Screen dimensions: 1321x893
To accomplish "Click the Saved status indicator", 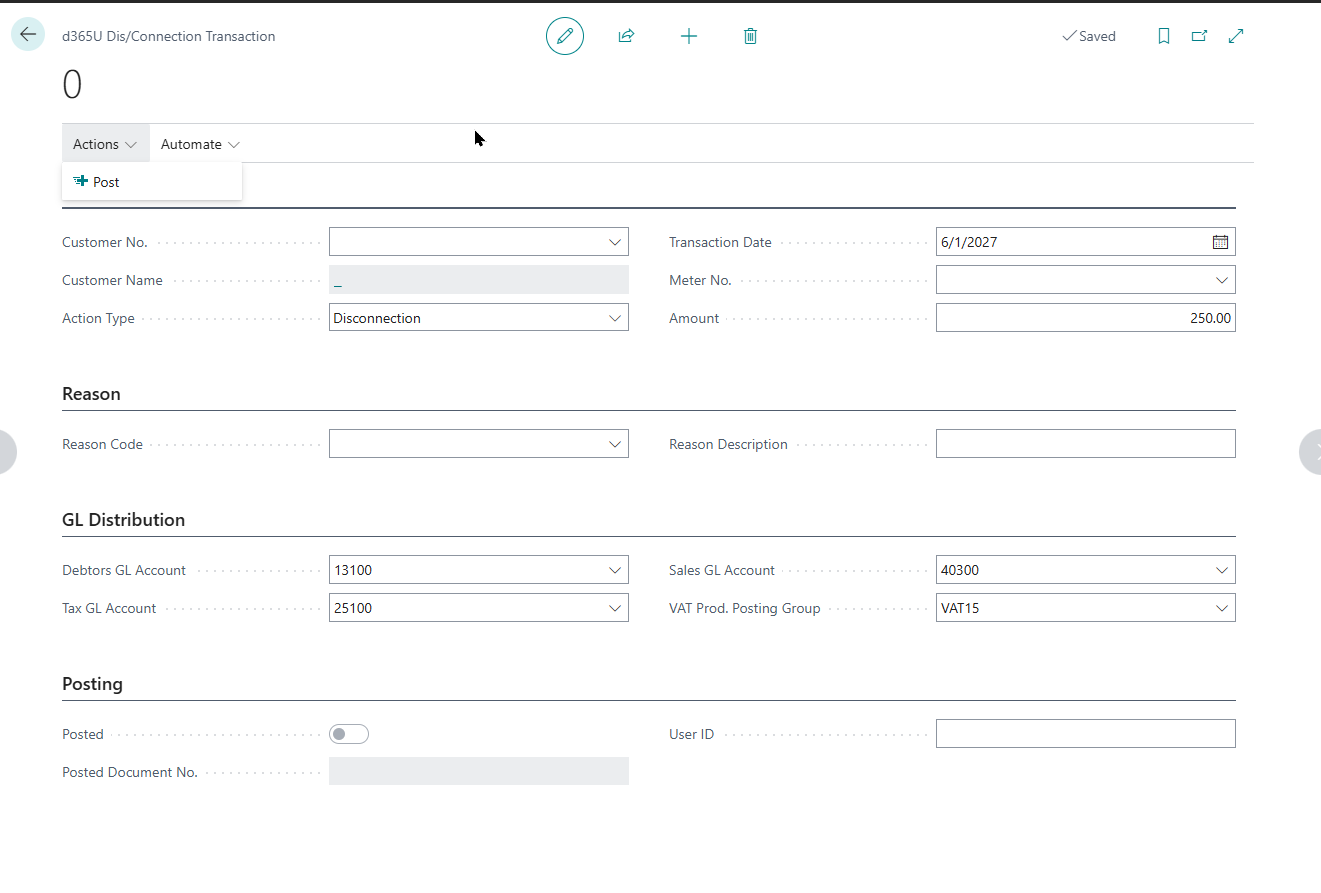I will point(1088,36).
